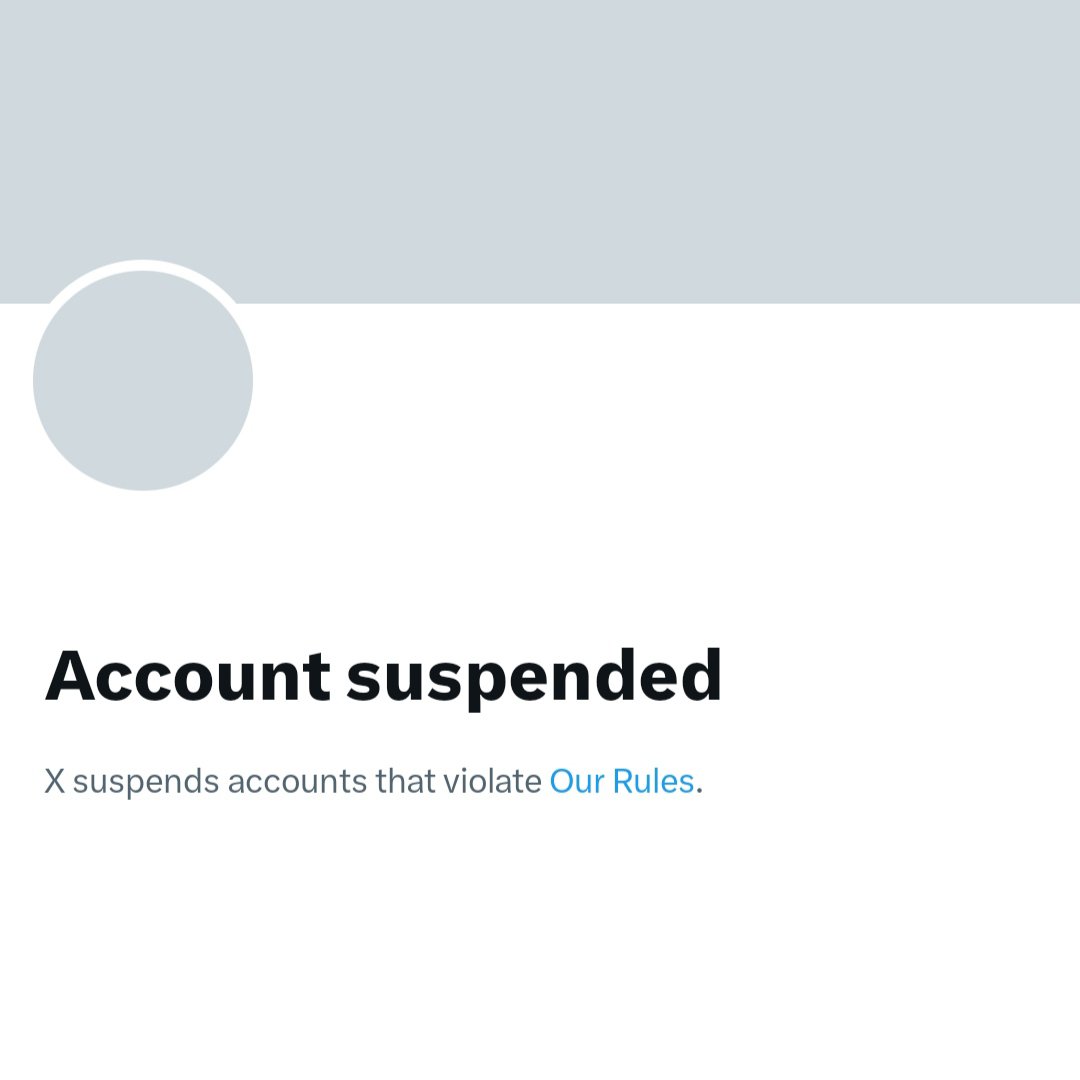Click the suspension explanation text line
The width and height of the screenshot is (1080, 1080).
pos(374,782)
